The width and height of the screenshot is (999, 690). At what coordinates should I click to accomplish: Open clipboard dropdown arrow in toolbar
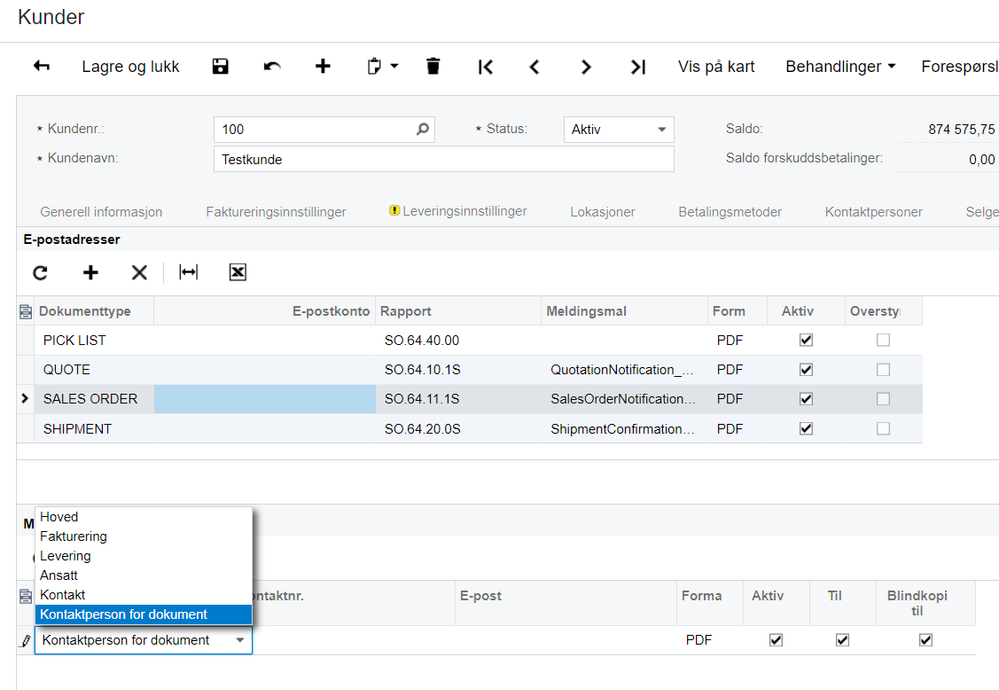[394, 66]
